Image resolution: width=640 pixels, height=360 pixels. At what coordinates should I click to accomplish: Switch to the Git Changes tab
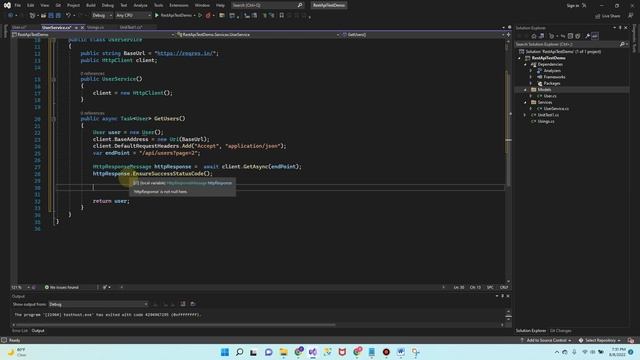560,331
